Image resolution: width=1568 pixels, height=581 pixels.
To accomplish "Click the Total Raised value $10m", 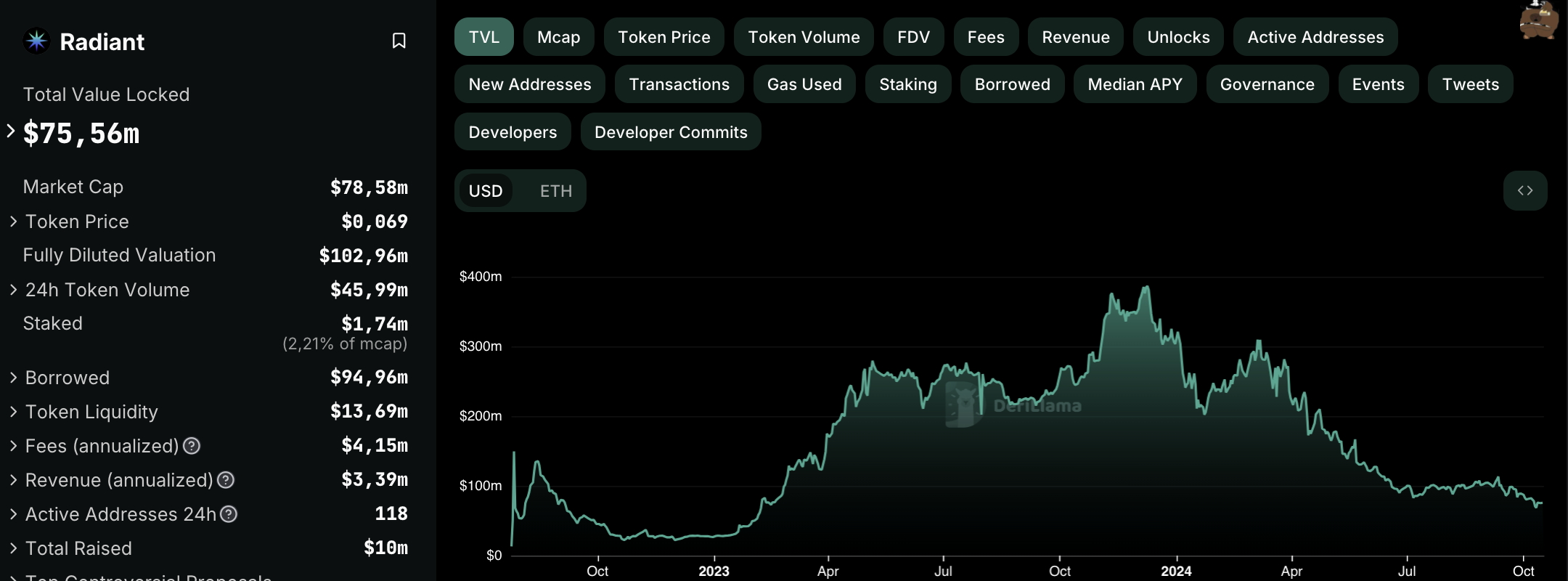I will click(385, 548).
